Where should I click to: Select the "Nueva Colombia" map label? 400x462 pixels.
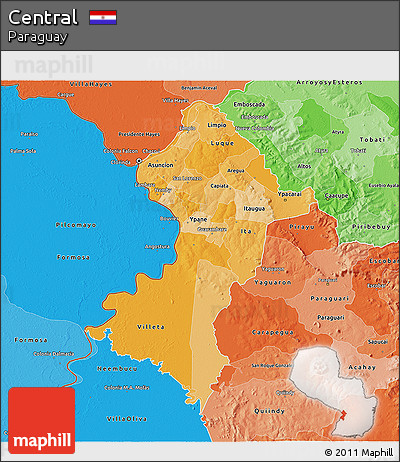pyautogui.click(x=255, y=128)
